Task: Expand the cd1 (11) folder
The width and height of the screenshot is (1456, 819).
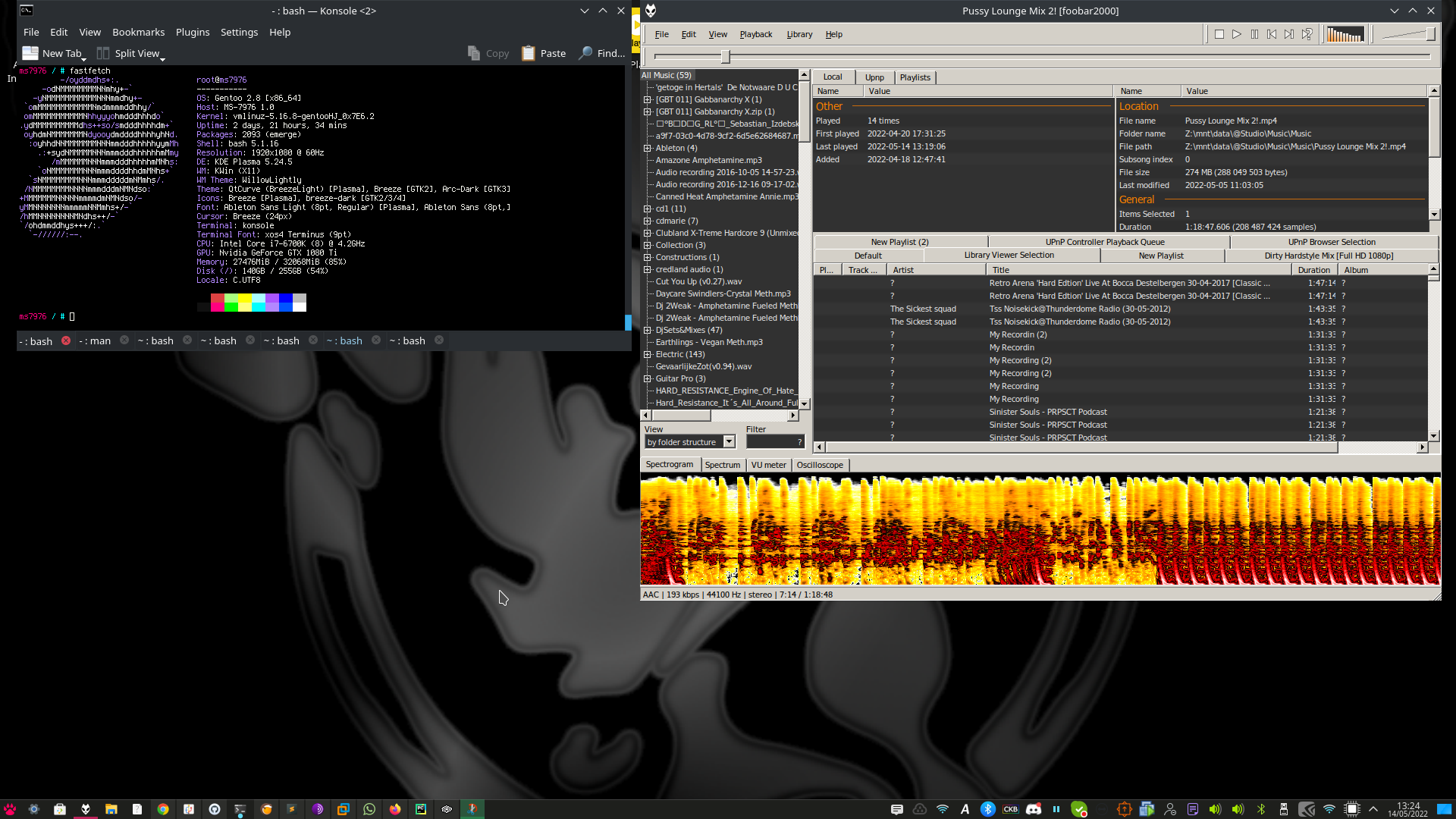Action: pyautogui.click(x=648, y=209)
